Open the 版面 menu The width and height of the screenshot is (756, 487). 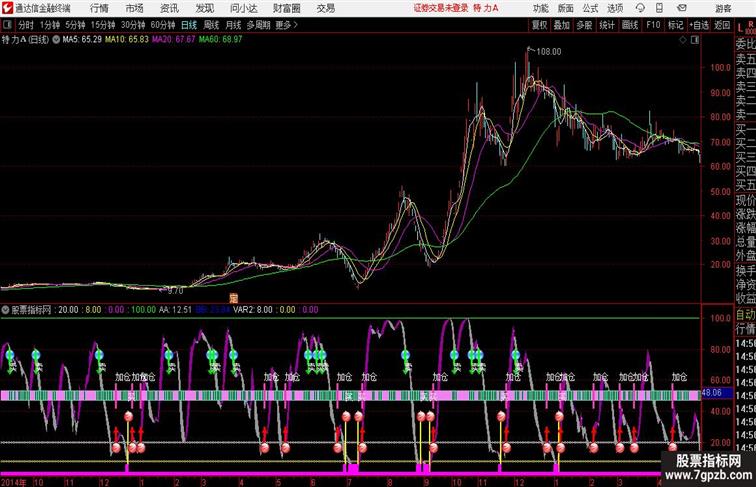click(566, 8)
